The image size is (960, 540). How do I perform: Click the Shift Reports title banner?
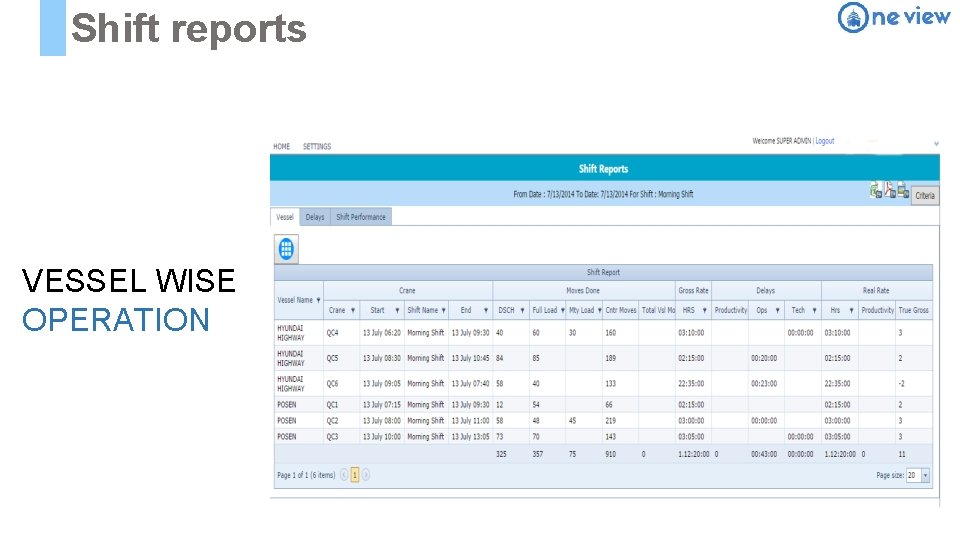604,168
